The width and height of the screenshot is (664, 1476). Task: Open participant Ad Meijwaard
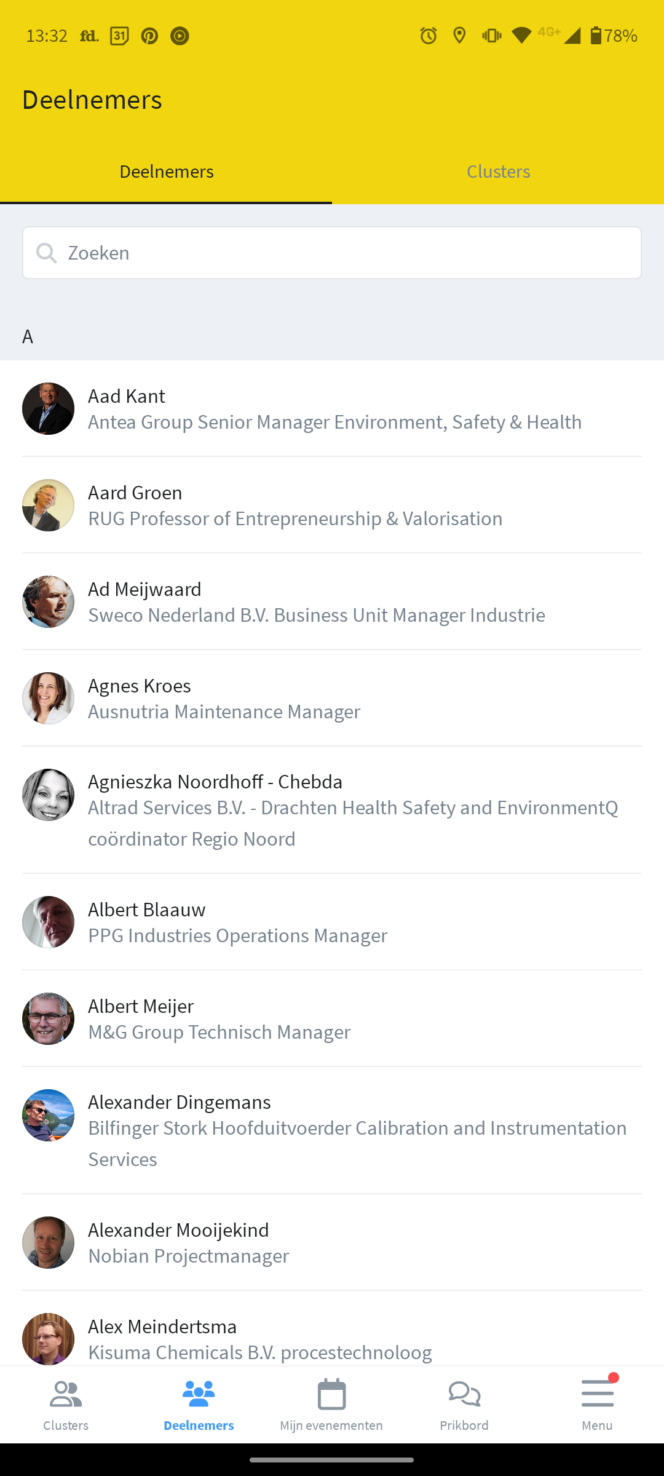click(316, 602)
